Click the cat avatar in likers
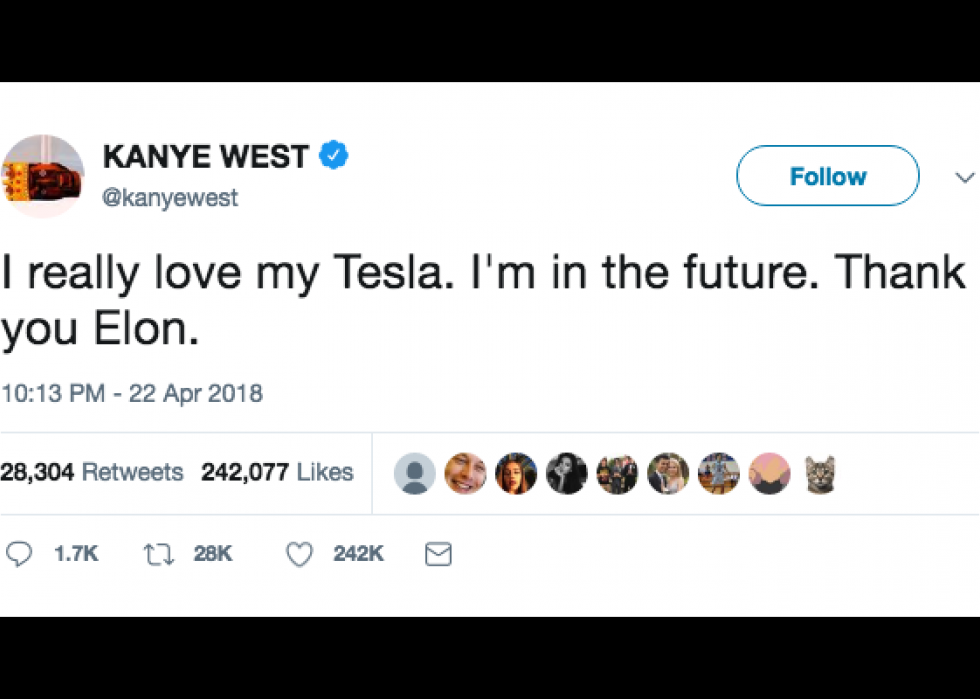Screen dimensions: 980x699 pos(820,473)
